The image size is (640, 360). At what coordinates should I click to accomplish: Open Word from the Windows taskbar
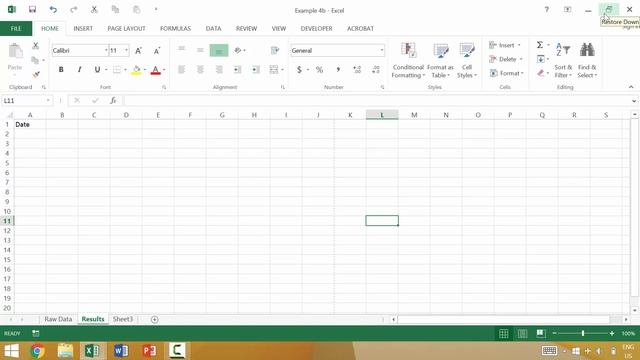(121, 351)
